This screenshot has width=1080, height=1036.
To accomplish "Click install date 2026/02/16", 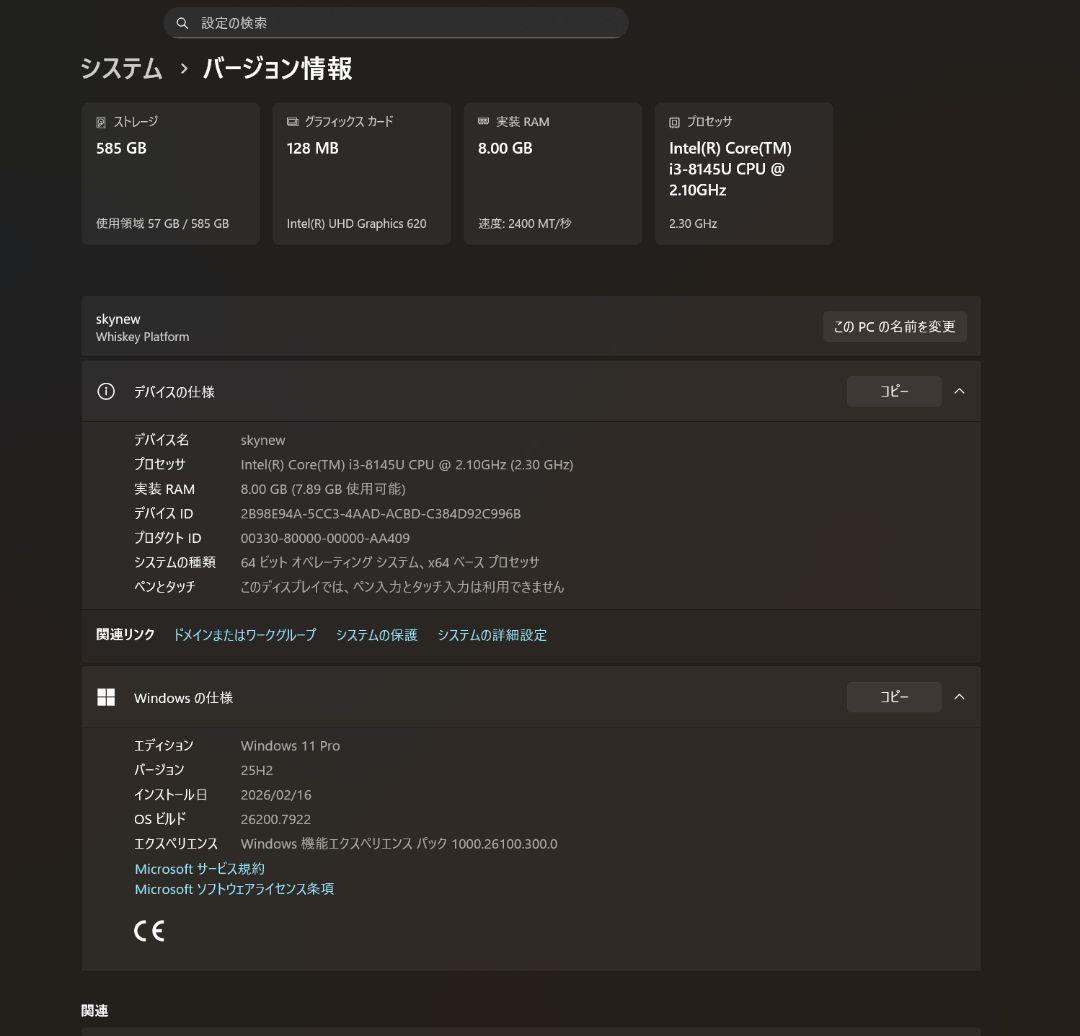I will (x=276, y=795).
